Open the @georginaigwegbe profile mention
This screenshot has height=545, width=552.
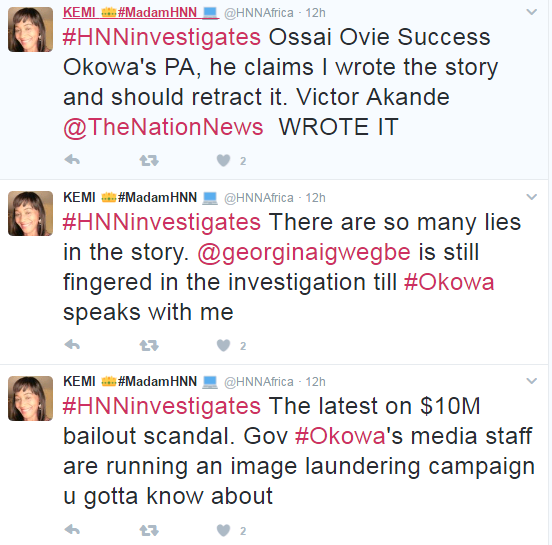tap(304, 252)
